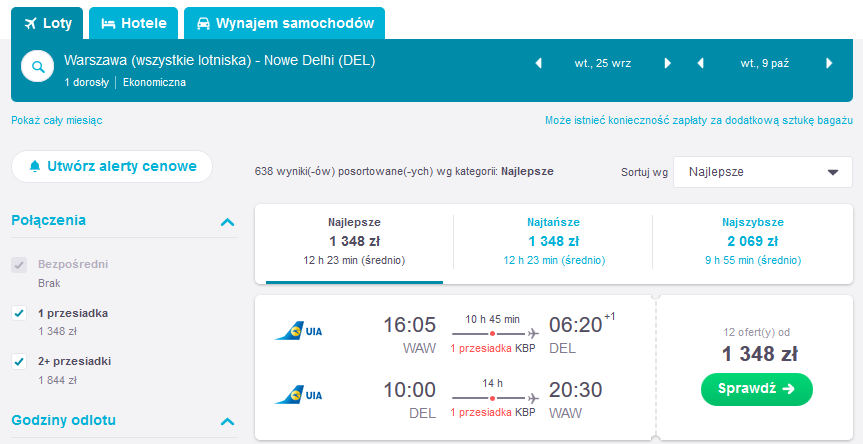Collapse the Godziny odlotu section

point(227,422)
